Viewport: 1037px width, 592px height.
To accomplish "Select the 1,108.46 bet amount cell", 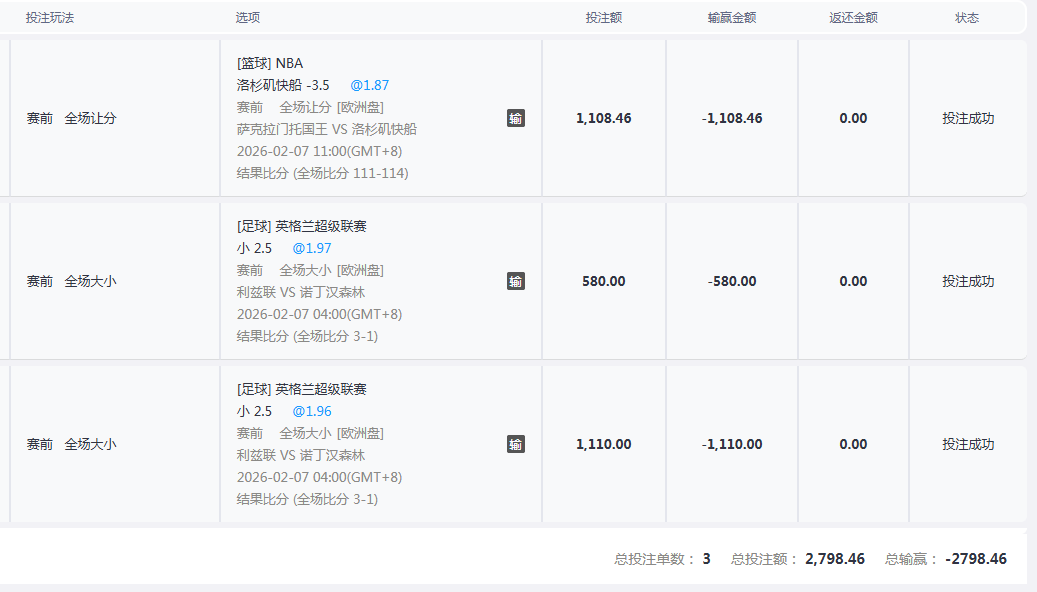I will click(603, 118).
